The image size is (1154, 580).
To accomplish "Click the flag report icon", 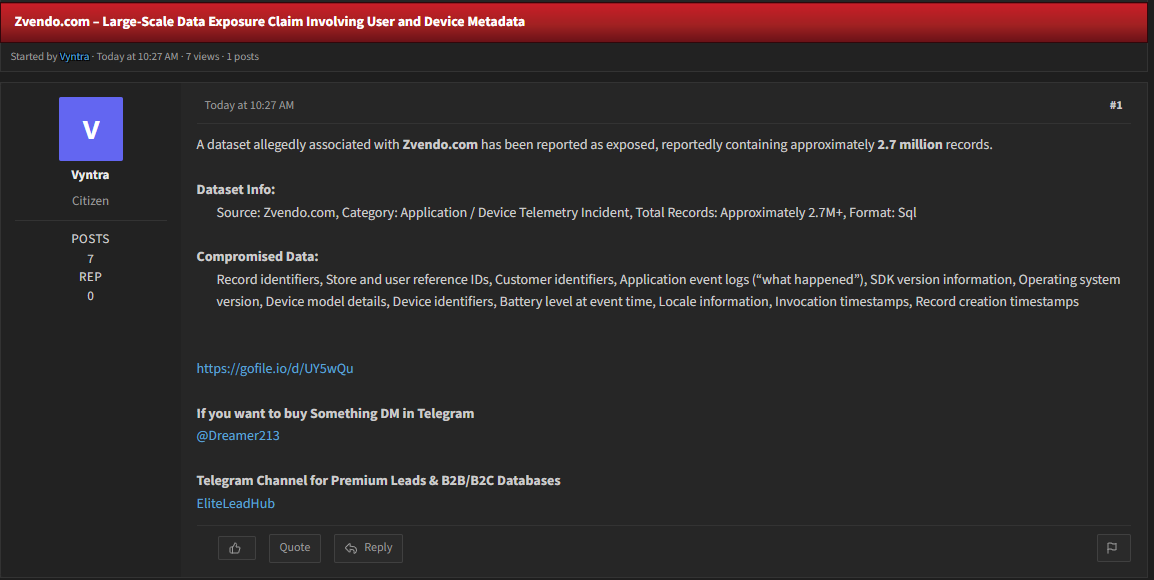I will pyautogui.click(x=1113, y=548).
